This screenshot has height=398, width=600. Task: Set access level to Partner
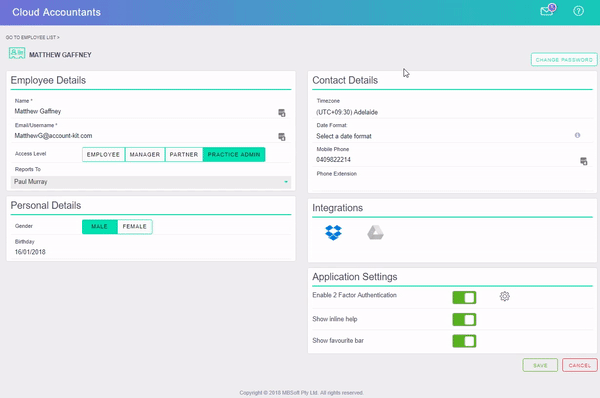184,154
